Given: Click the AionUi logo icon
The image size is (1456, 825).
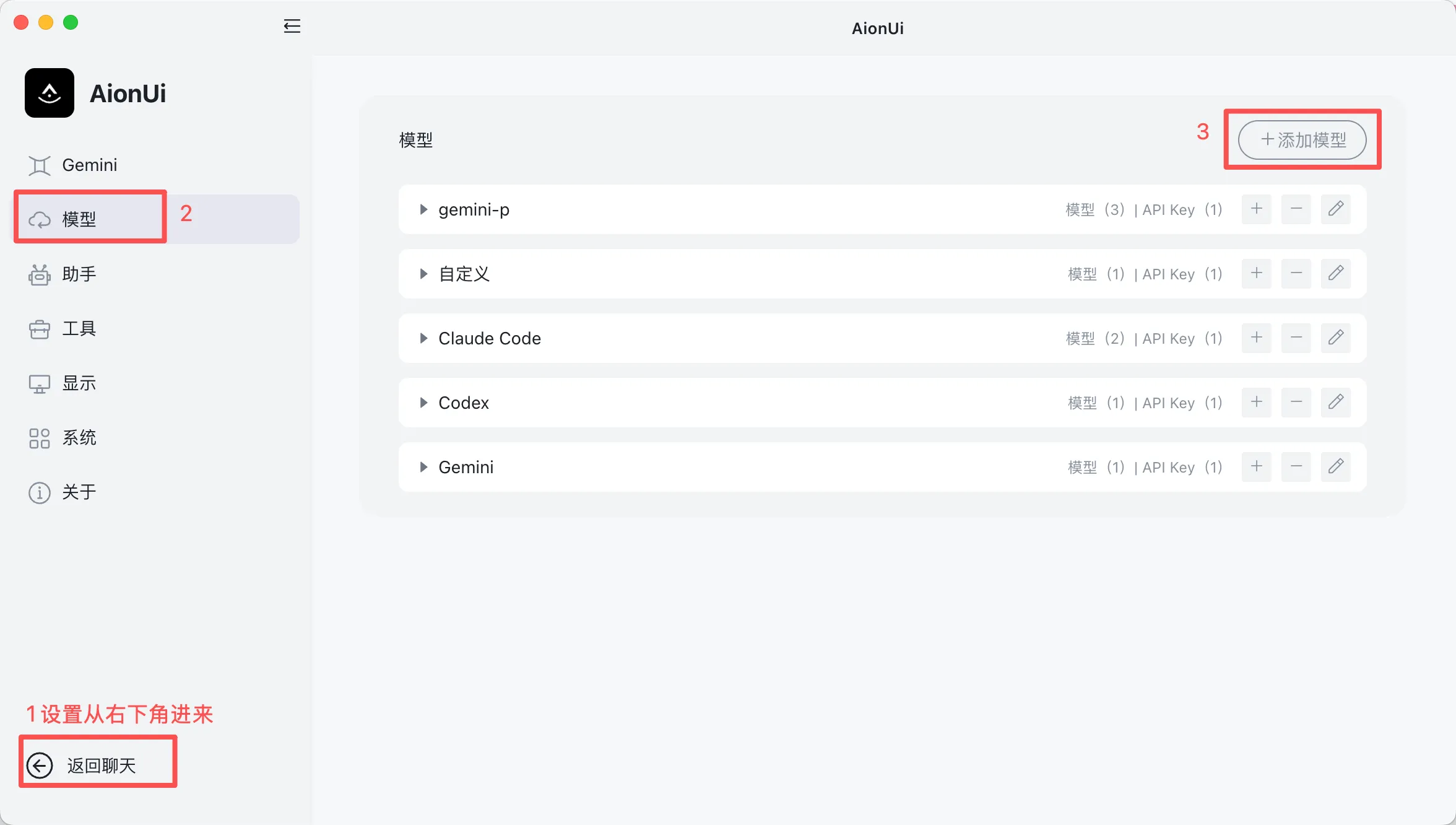Looking at the screenshot, I should (50, 93).
